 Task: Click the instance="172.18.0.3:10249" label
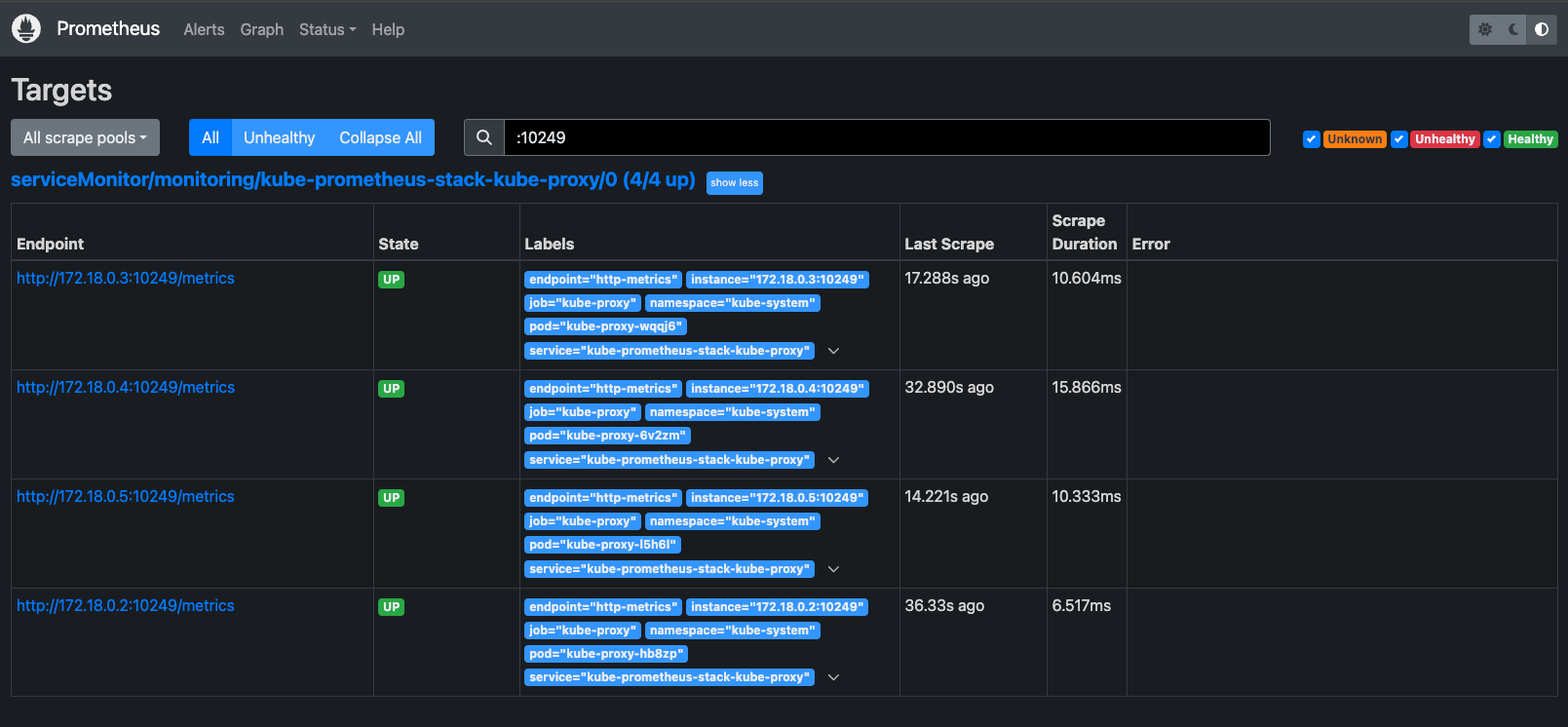(x=778, y=280)
